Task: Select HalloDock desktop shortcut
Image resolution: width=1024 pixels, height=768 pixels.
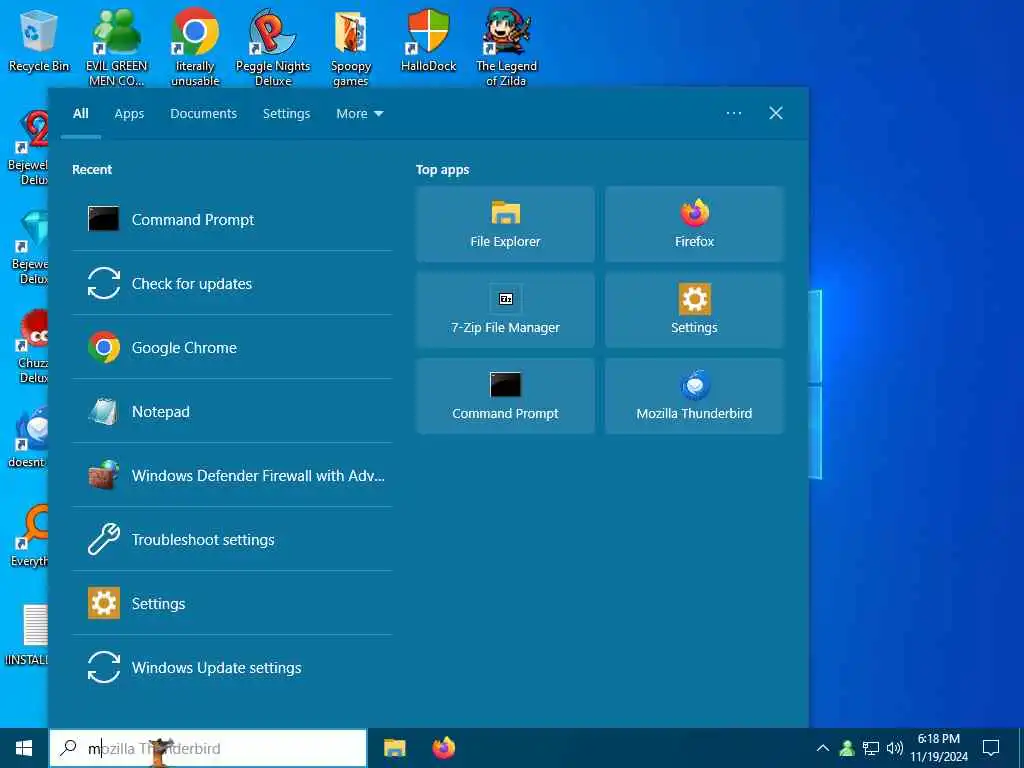Action: coord(428,40)
